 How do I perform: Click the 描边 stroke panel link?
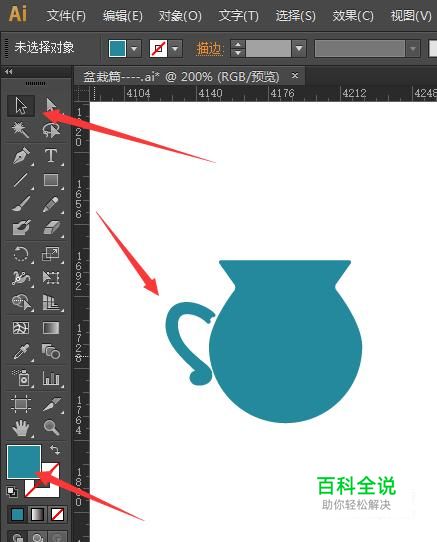point(210,49)
